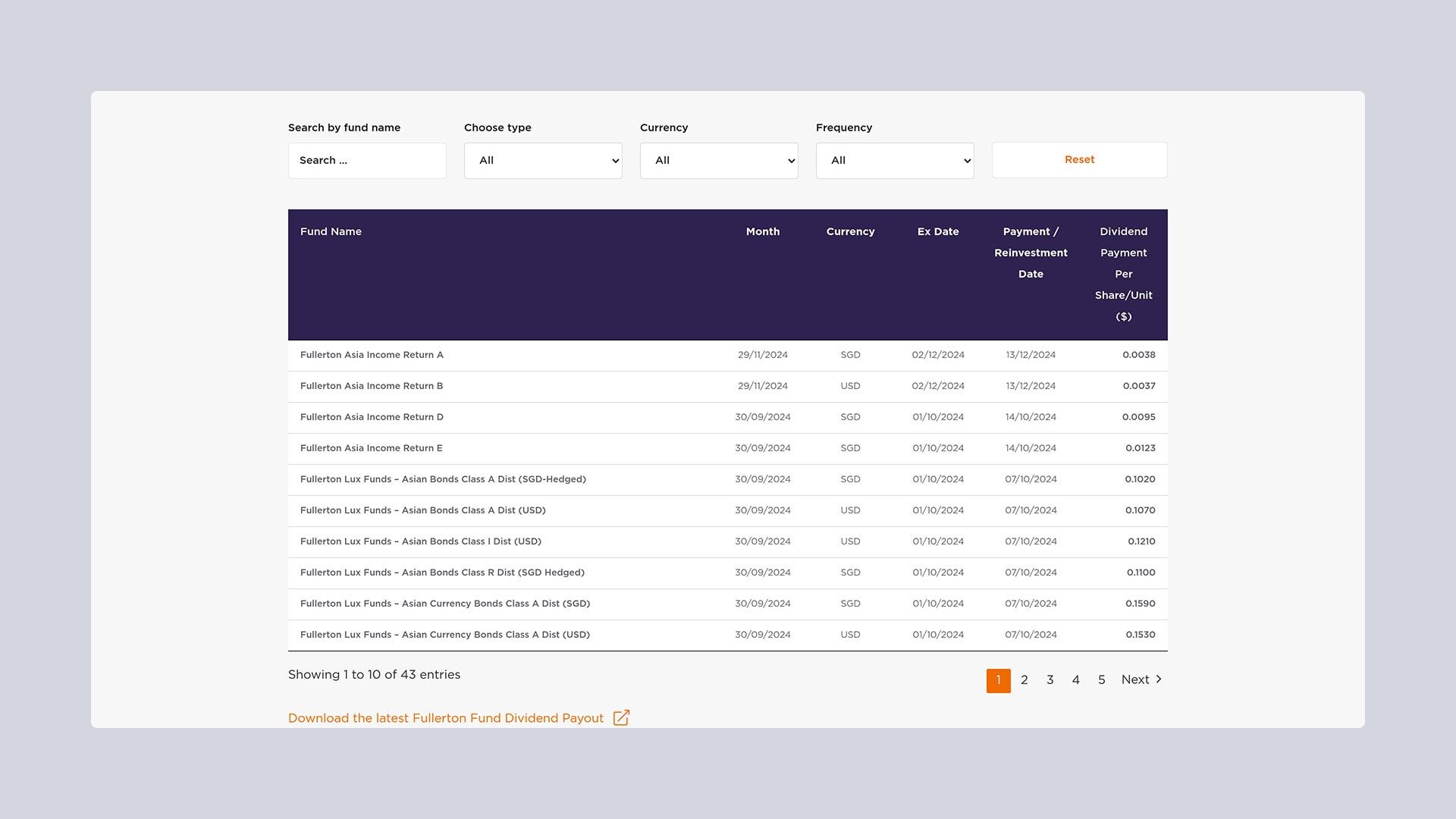
Task: Click inside the fund name search field
Action: 367,160
